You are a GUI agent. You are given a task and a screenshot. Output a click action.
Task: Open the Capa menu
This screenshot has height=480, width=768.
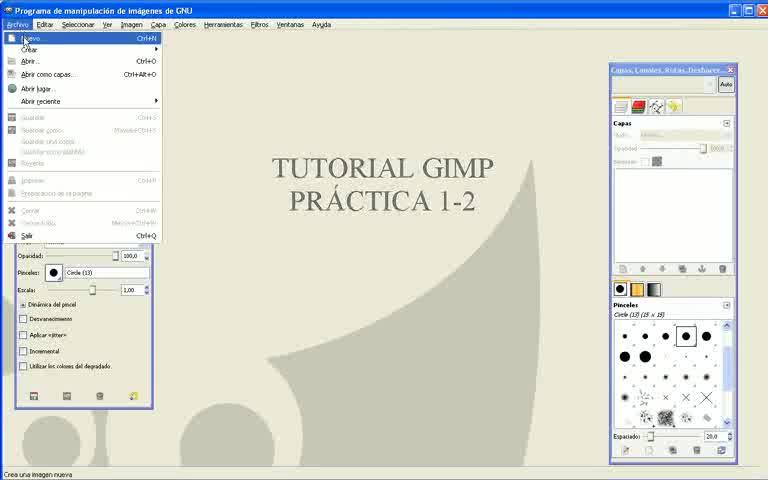point(158,24)
